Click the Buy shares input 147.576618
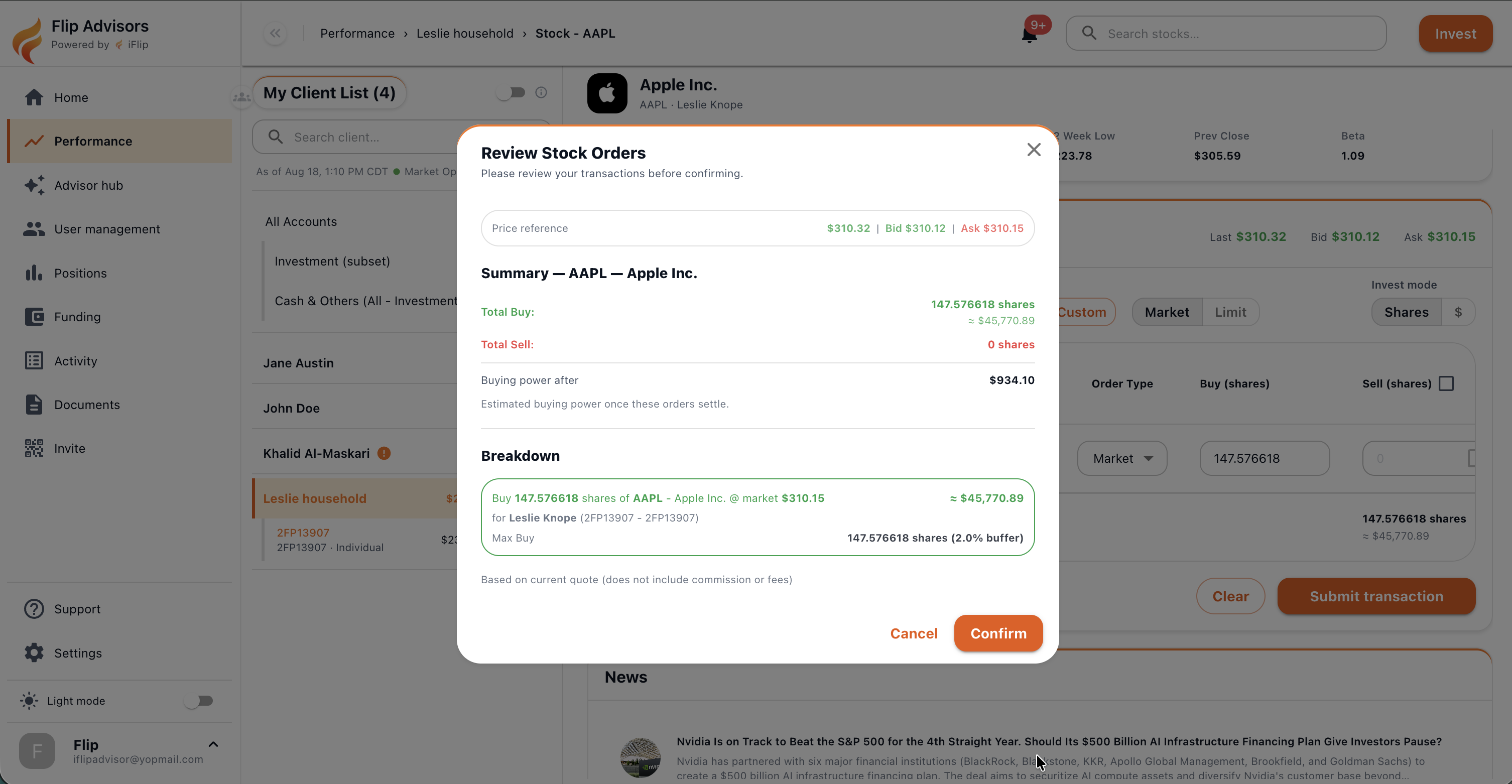Screen dimensions: 1512x784 (x=1265, y=458)
